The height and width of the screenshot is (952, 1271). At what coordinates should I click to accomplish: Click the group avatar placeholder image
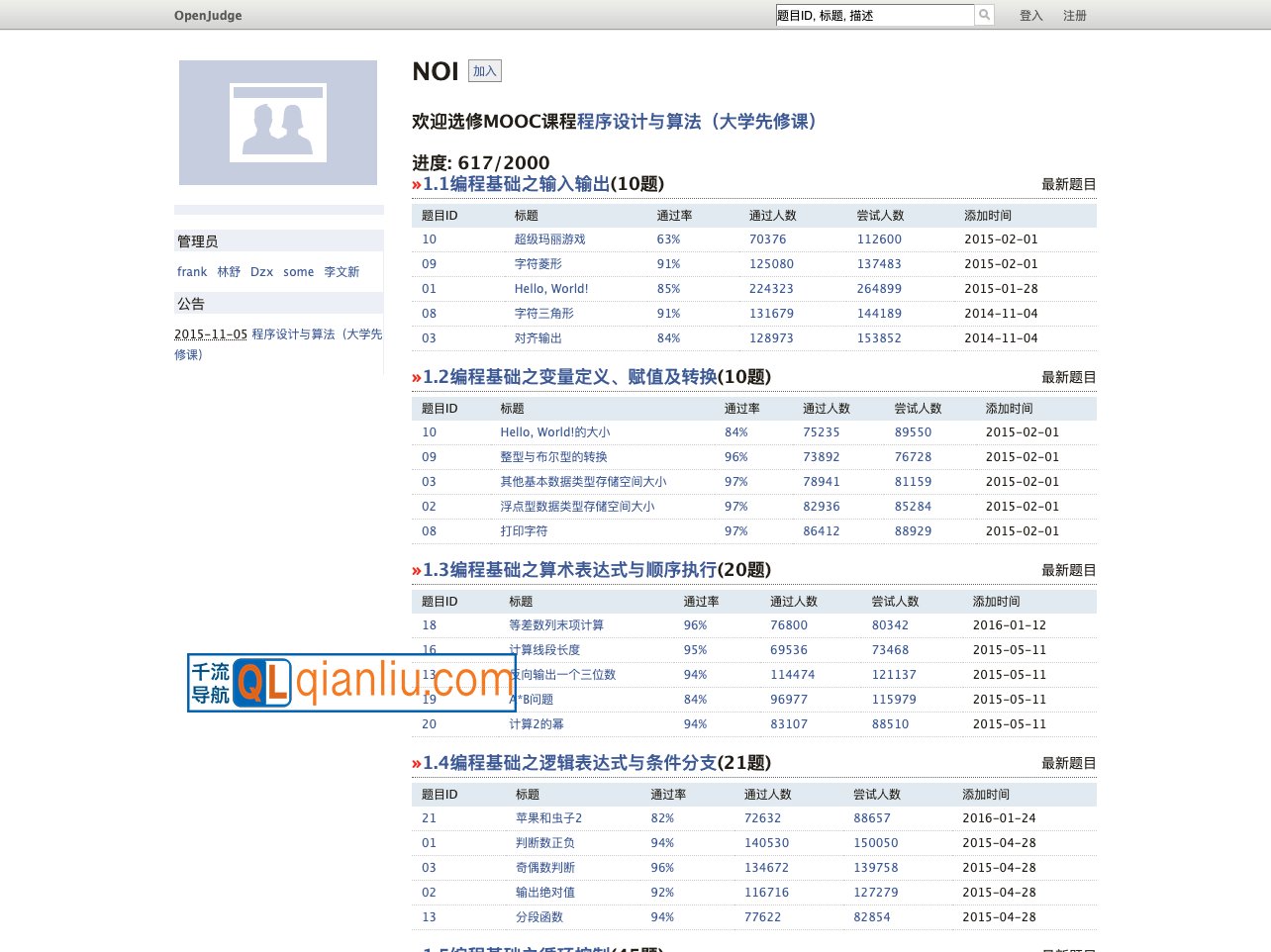278,122
